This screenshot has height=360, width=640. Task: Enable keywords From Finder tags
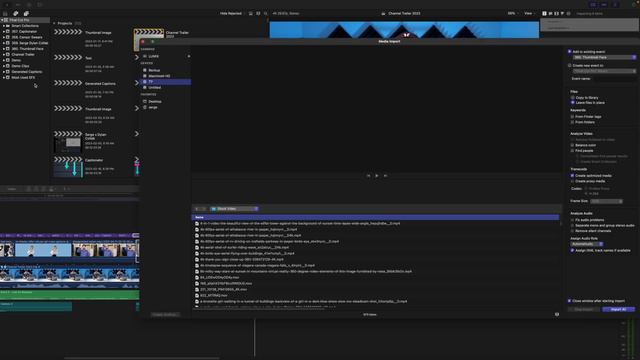click(x=572, y=117)
